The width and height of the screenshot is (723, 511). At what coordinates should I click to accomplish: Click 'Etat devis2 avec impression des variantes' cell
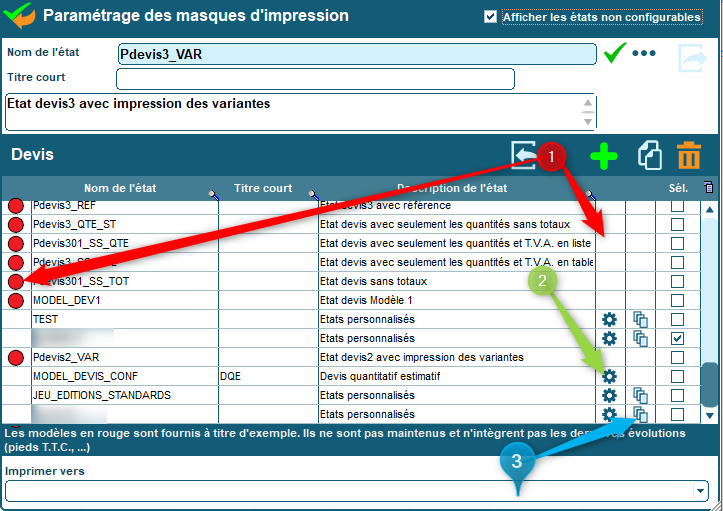[422, 357]
